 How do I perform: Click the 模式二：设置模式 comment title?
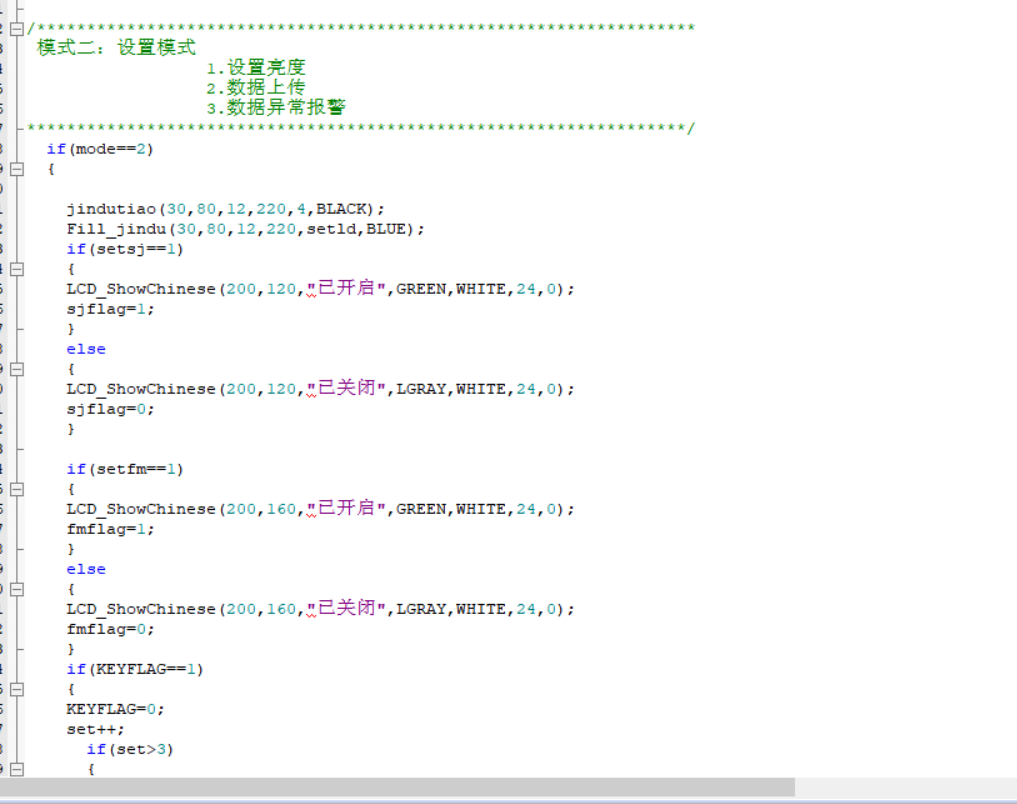click(116, 48)
